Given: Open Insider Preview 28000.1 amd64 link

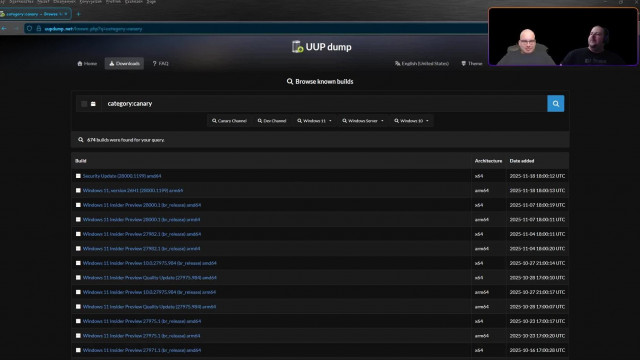Looking at the screenshot, I should tap(142, 205).
